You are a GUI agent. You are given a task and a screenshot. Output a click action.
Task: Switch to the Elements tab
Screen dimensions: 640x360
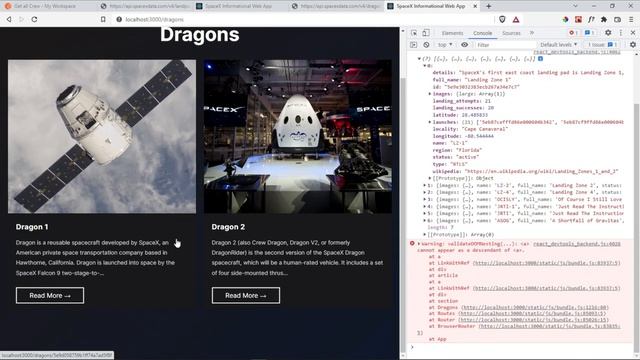(452, 33)
